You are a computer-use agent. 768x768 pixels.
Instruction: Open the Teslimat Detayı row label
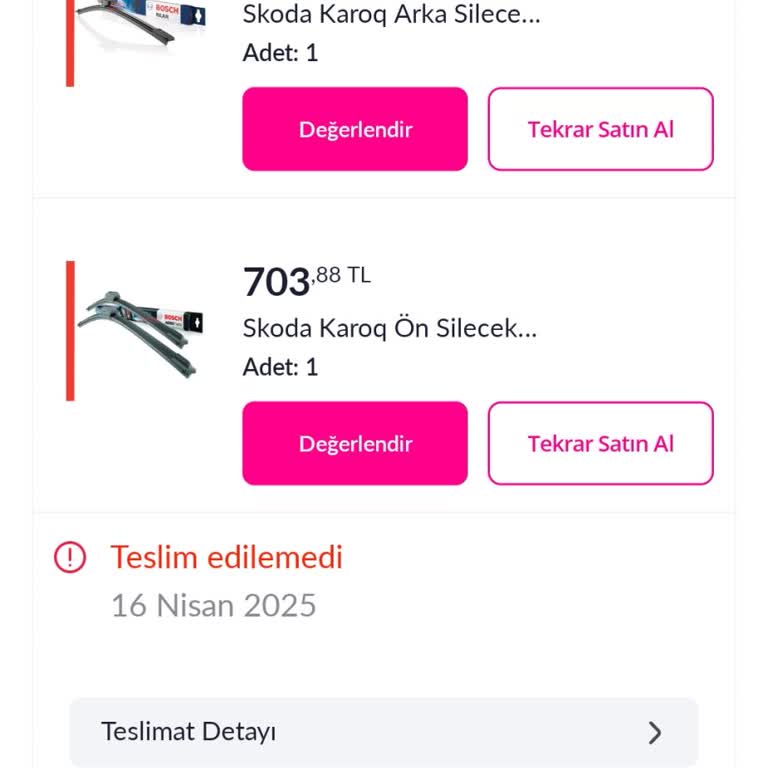(x=189, y=731)
